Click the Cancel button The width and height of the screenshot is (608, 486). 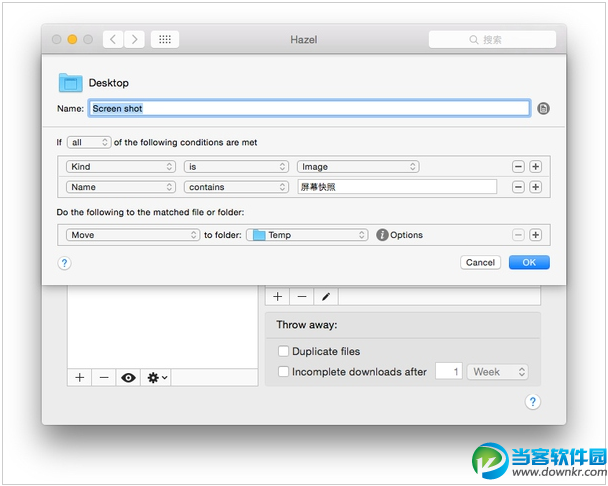click(480, 263)
